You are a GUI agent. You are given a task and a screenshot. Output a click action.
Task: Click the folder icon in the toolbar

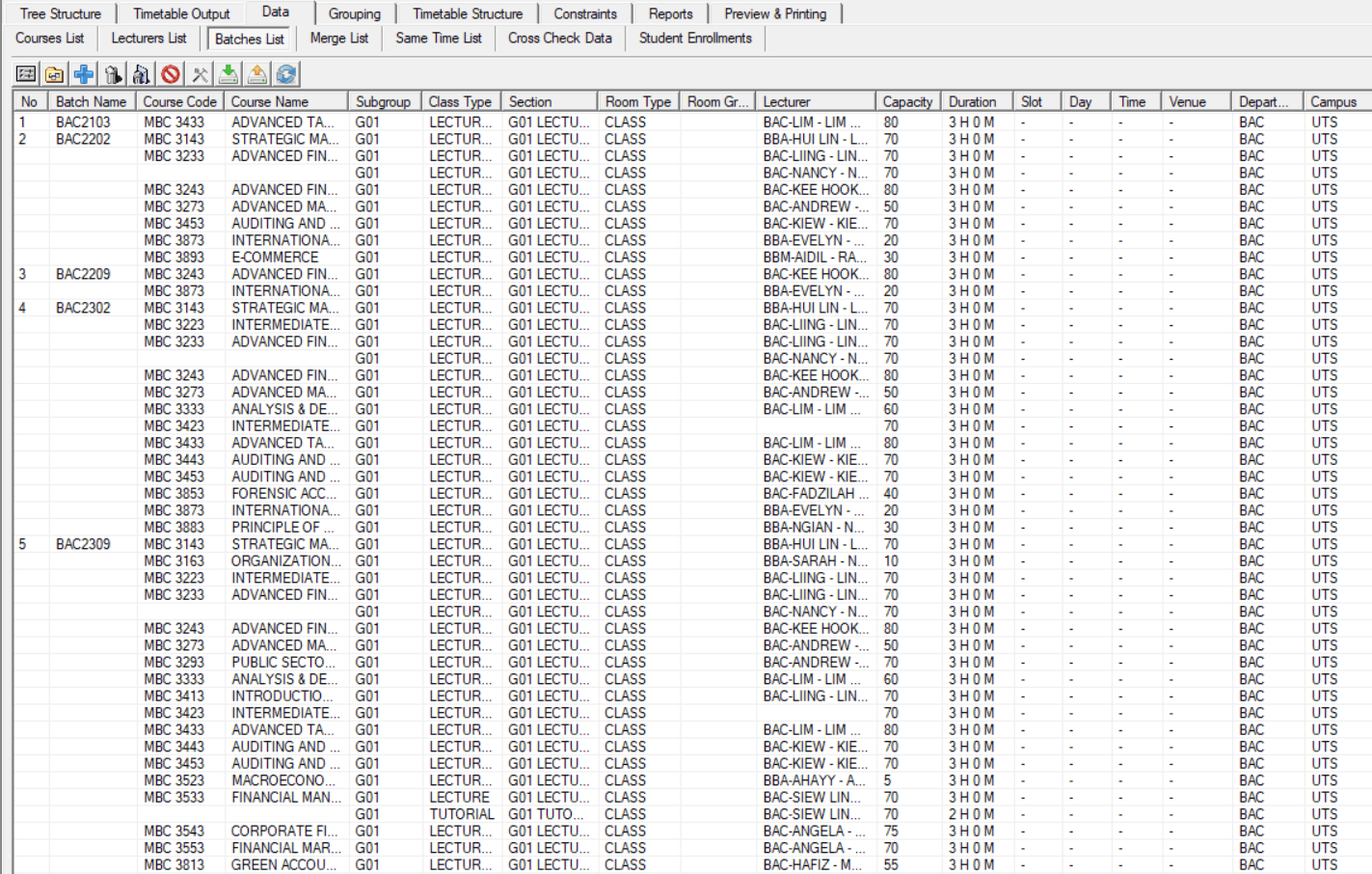click(55, 74)
